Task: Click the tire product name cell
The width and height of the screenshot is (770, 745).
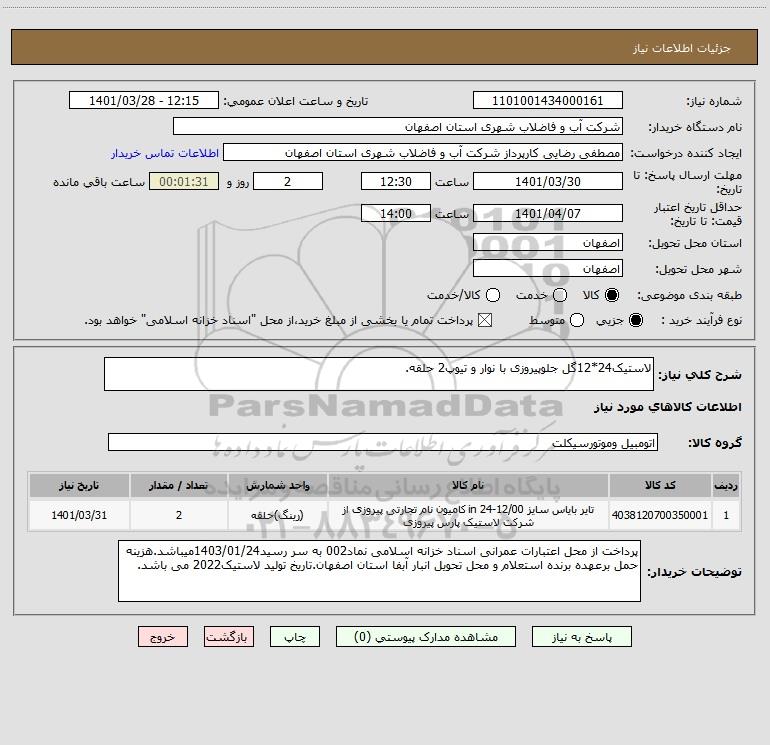Action: [x=468, y=516]
